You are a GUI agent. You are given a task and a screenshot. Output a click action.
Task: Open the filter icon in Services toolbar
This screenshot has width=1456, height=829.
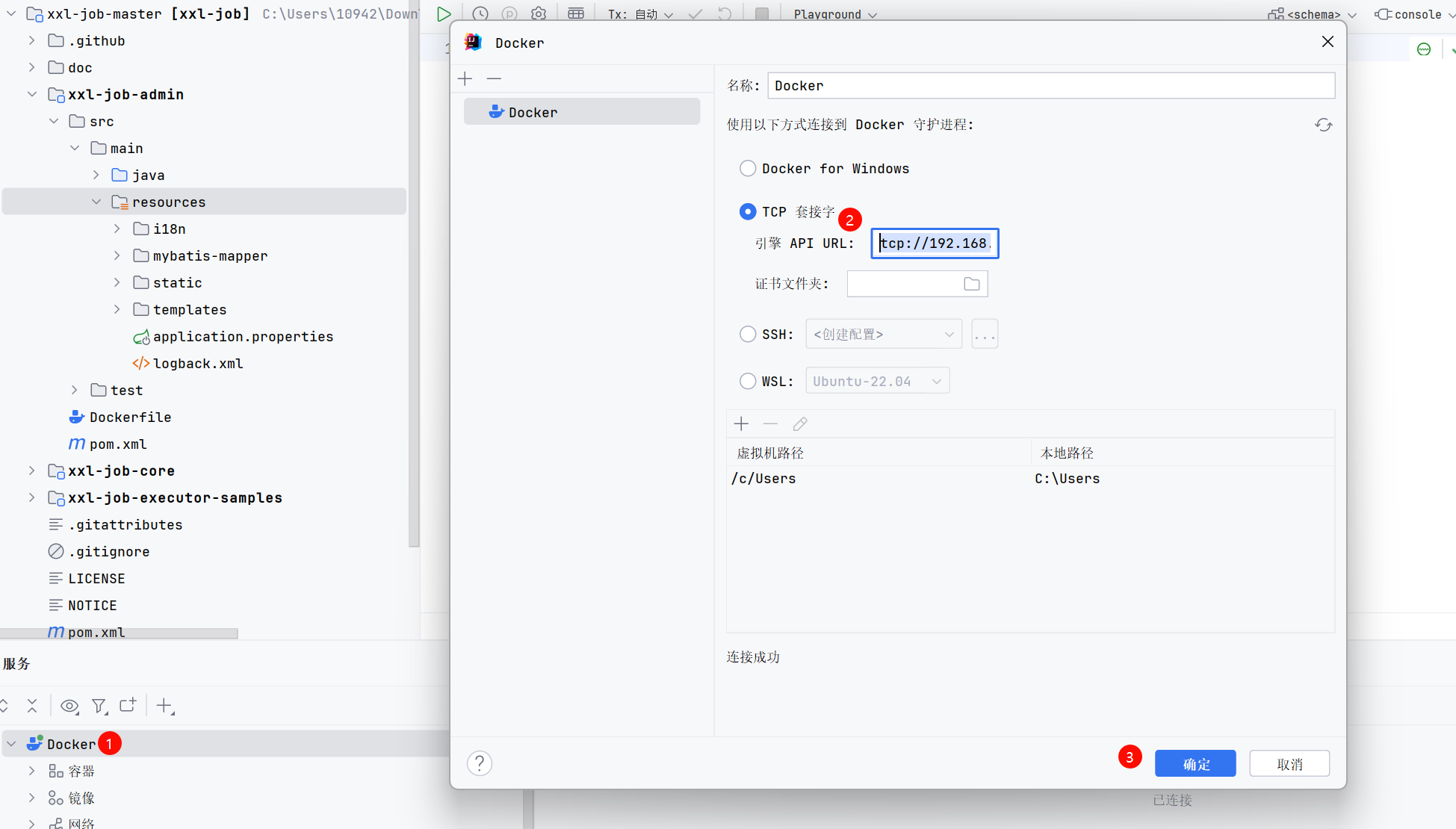[x=99, y=705]
